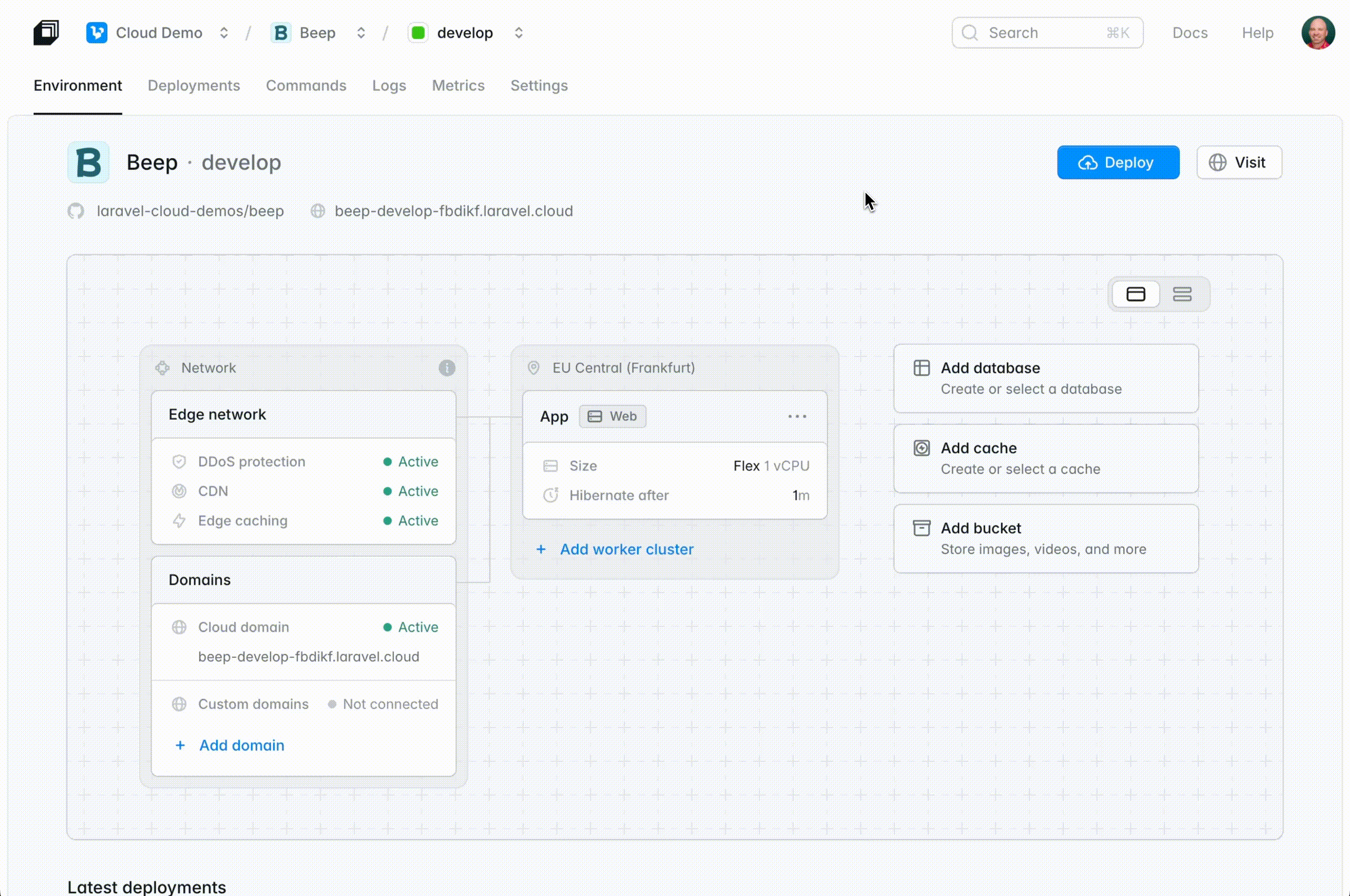Open the Beep application switcher chevron
1350x896 pixels.
361,33
